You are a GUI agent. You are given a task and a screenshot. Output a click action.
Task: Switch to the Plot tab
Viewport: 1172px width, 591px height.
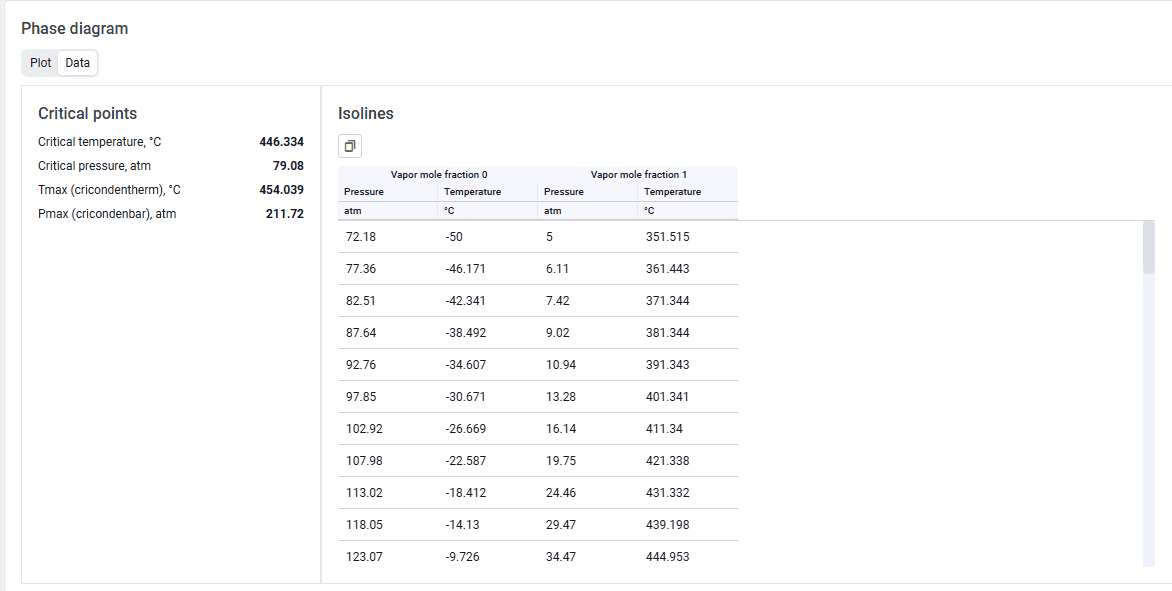point(40,63)
